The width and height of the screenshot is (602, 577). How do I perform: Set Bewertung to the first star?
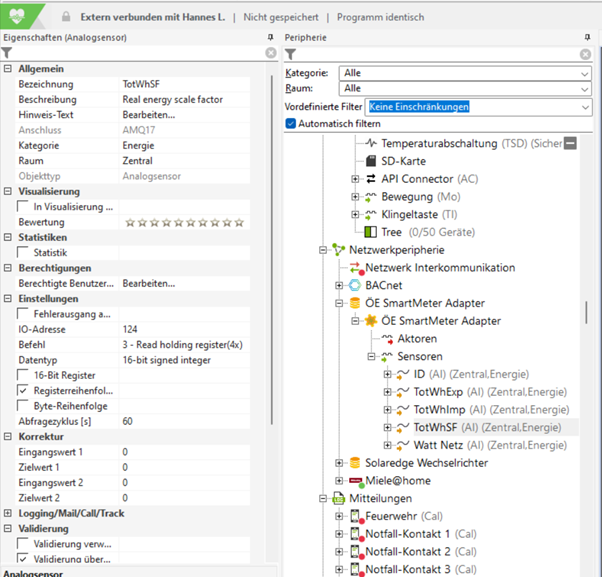130,222
